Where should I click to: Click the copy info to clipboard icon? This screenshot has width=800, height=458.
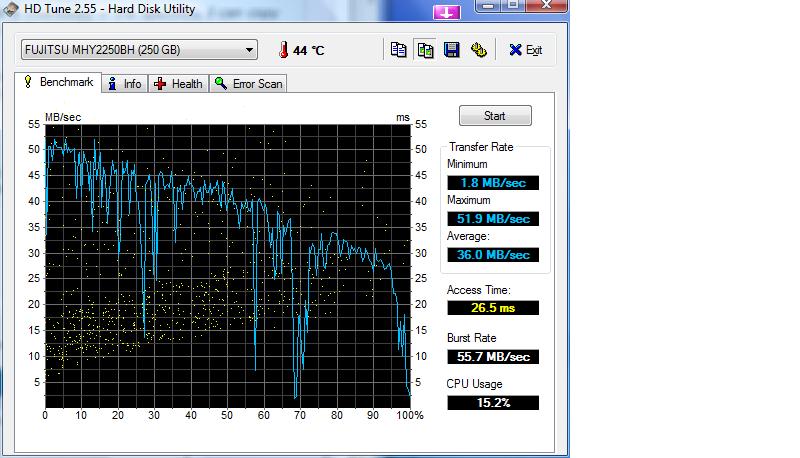coord(399,50)
